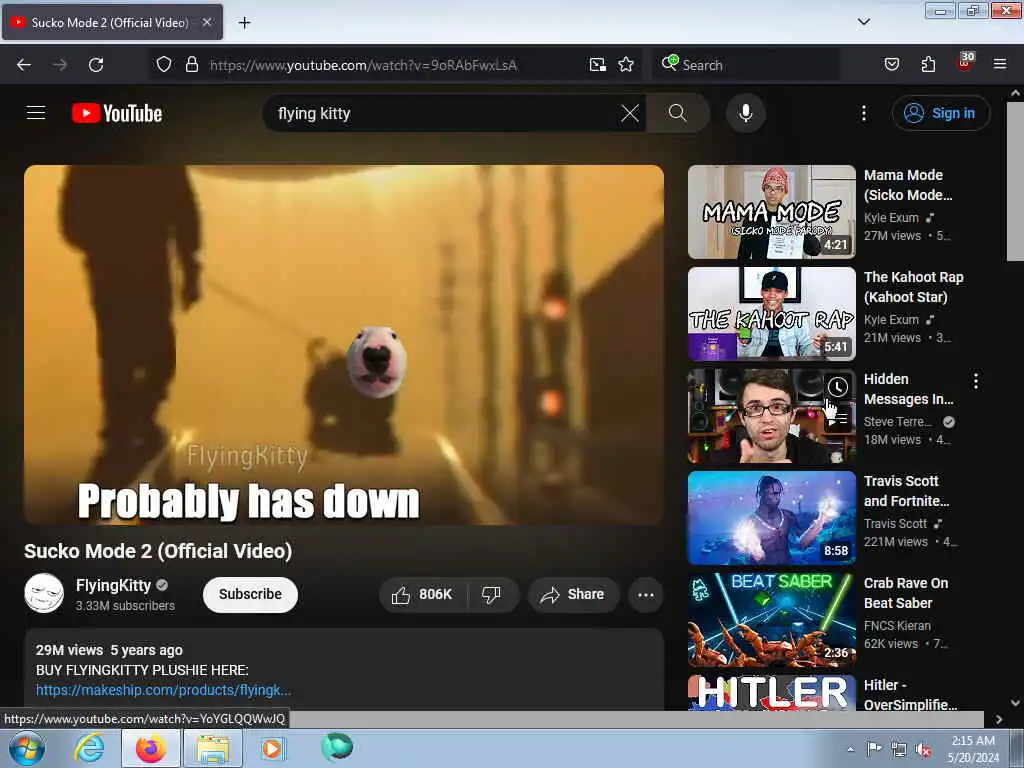Open network tray icon

coord(899,750)
